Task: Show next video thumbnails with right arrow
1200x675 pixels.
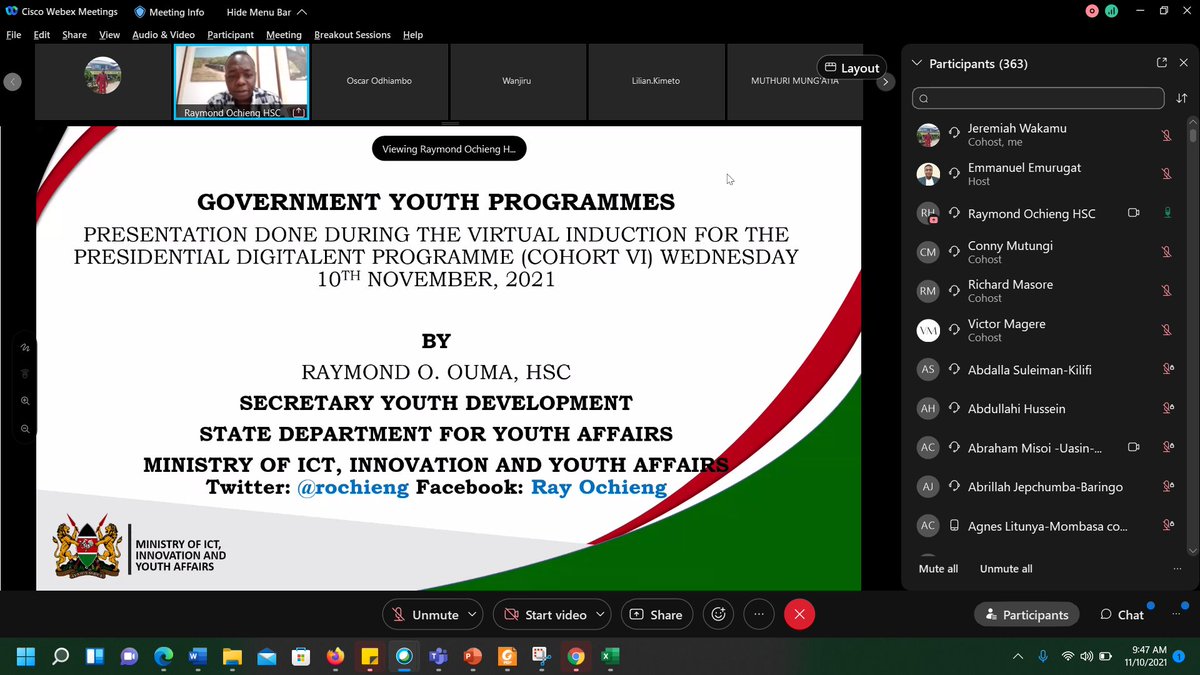Action: coord(885,83)
